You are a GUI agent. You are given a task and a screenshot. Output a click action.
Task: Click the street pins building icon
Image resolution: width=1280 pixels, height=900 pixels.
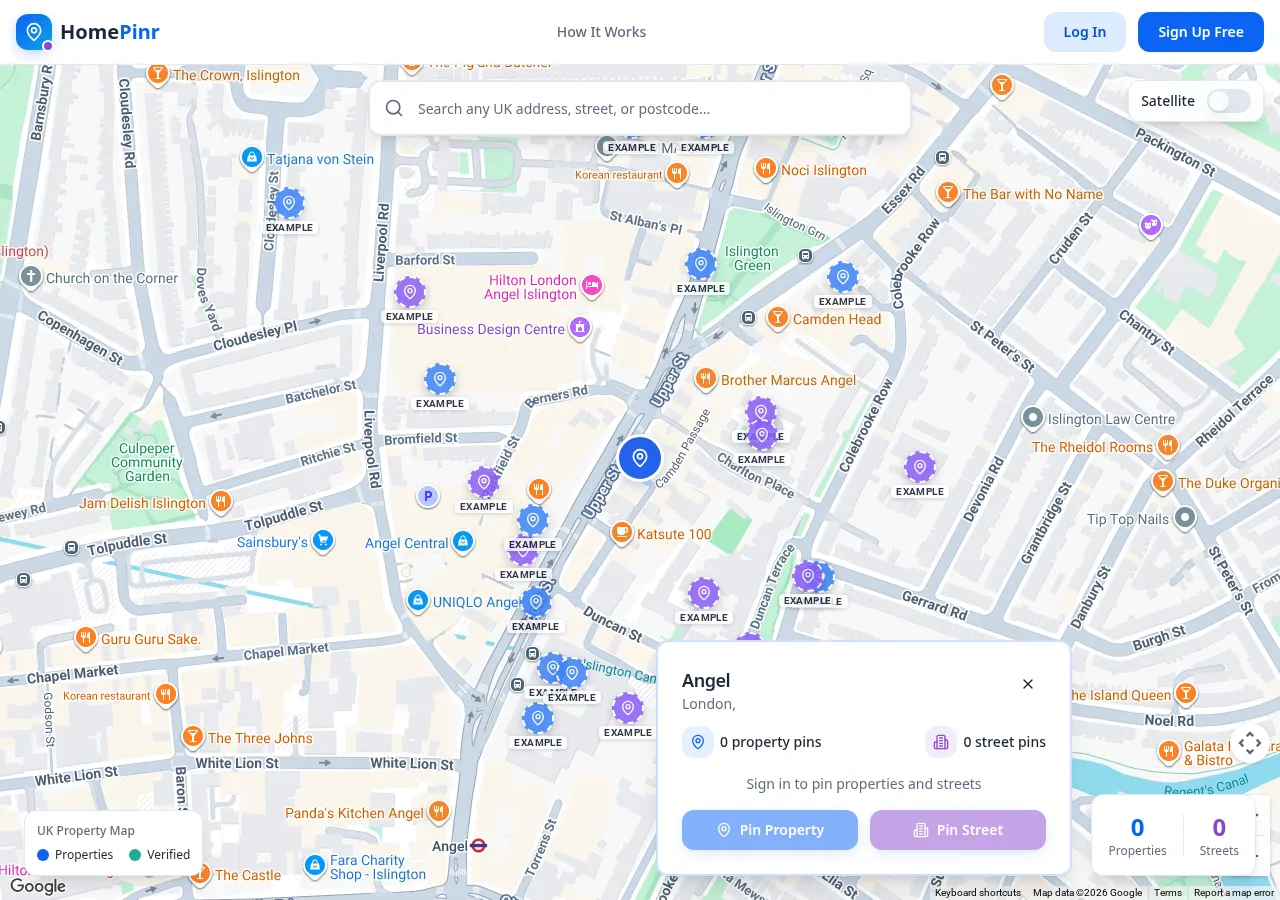(941, 742)
